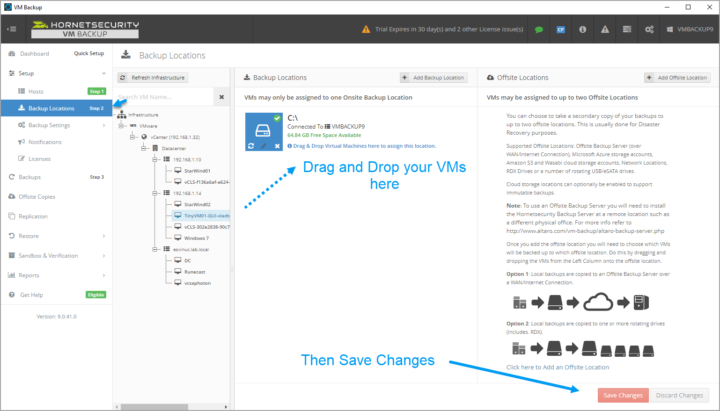Collapse esxinuc.lab.local host node
Viewport: 720px width, 411px height.
[x=155, y=249]
